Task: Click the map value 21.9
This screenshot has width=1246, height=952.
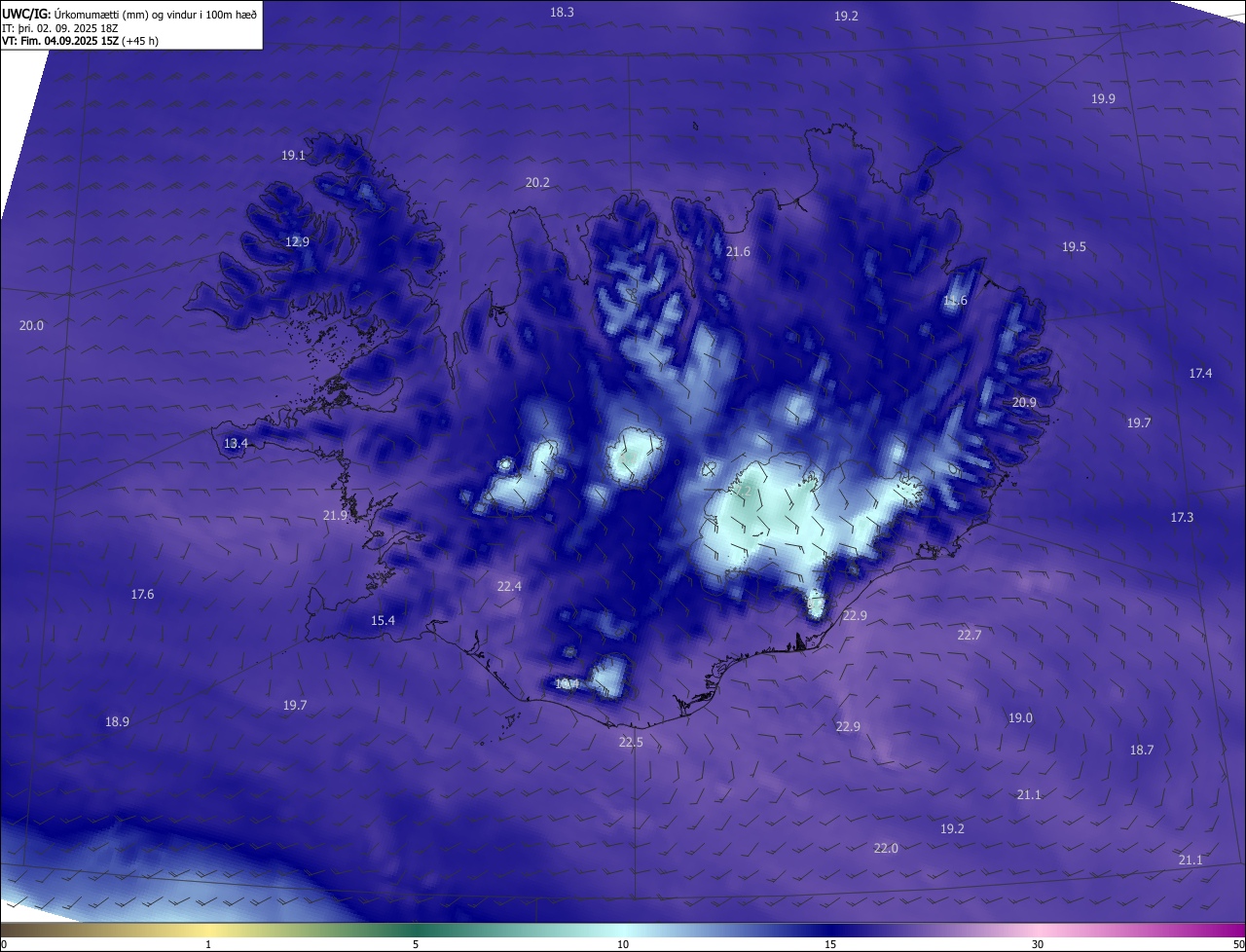Action: [335, 516]
